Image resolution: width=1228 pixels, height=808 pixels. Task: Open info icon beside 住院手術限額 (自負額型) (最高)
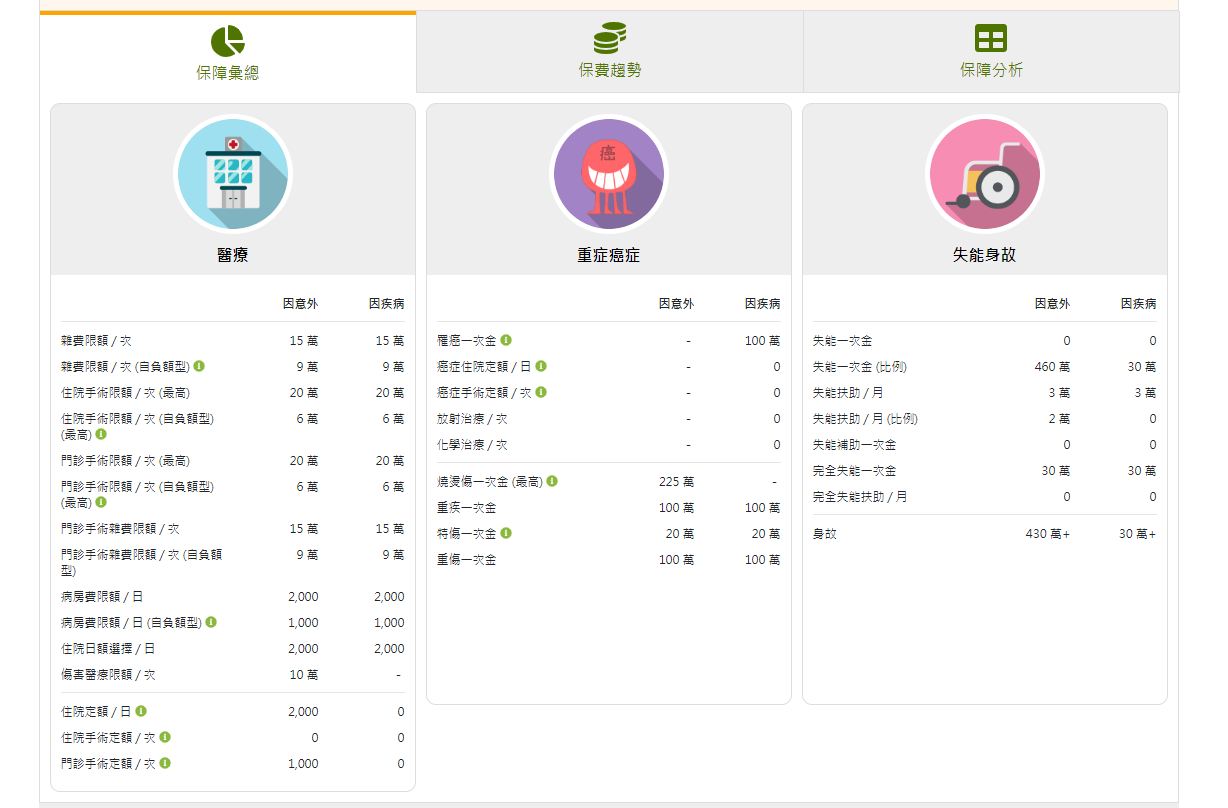pyautogui.click(x=101, y=434)
